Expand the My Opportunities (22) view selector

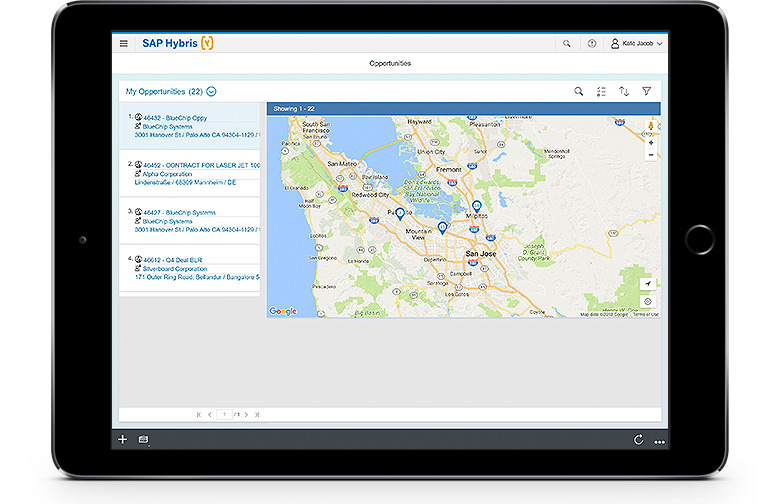211,92
